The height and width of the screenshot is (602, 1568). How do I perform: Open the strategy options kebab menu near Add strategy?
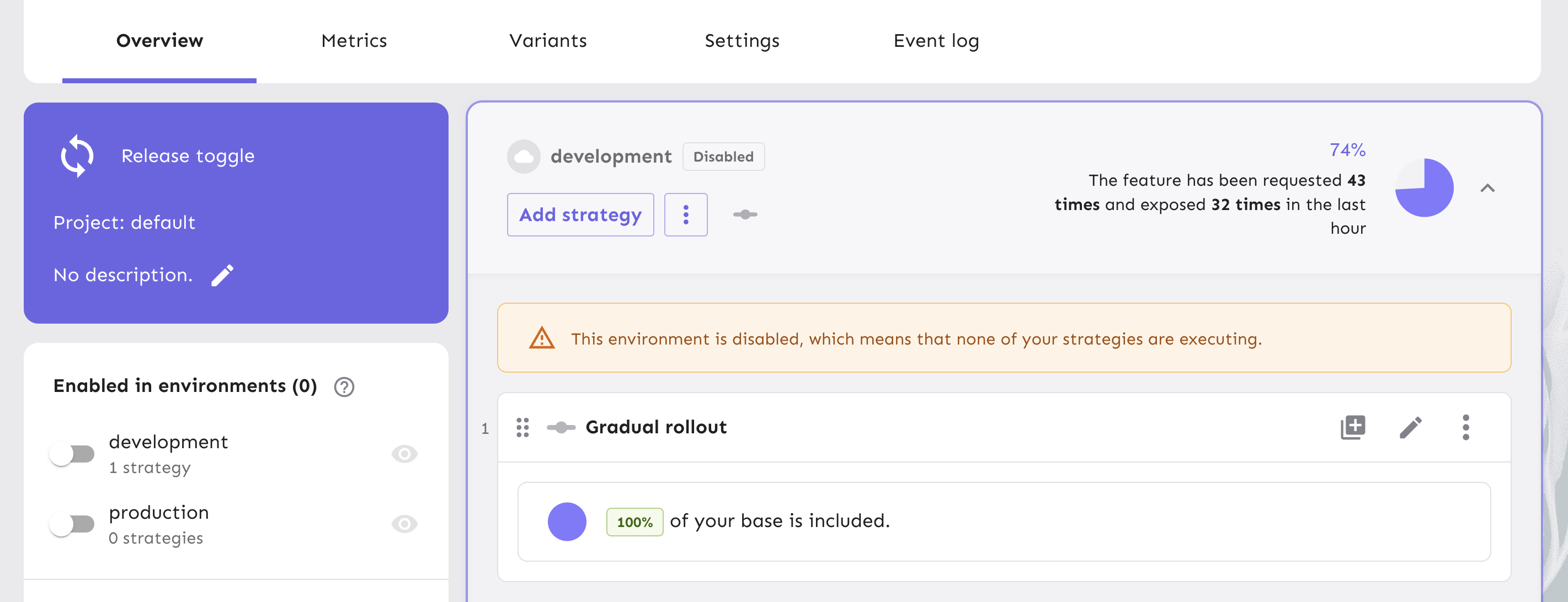(686, 214)
